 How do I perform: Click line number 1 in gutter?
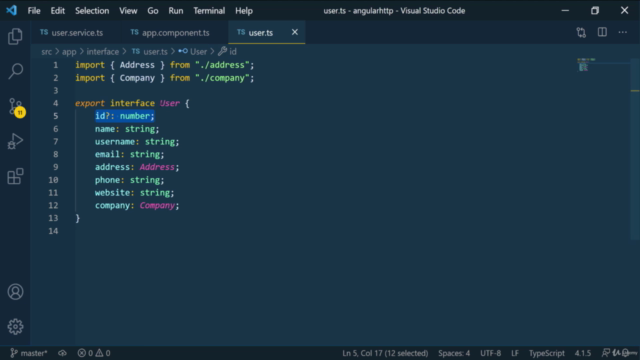pos(56,65)
